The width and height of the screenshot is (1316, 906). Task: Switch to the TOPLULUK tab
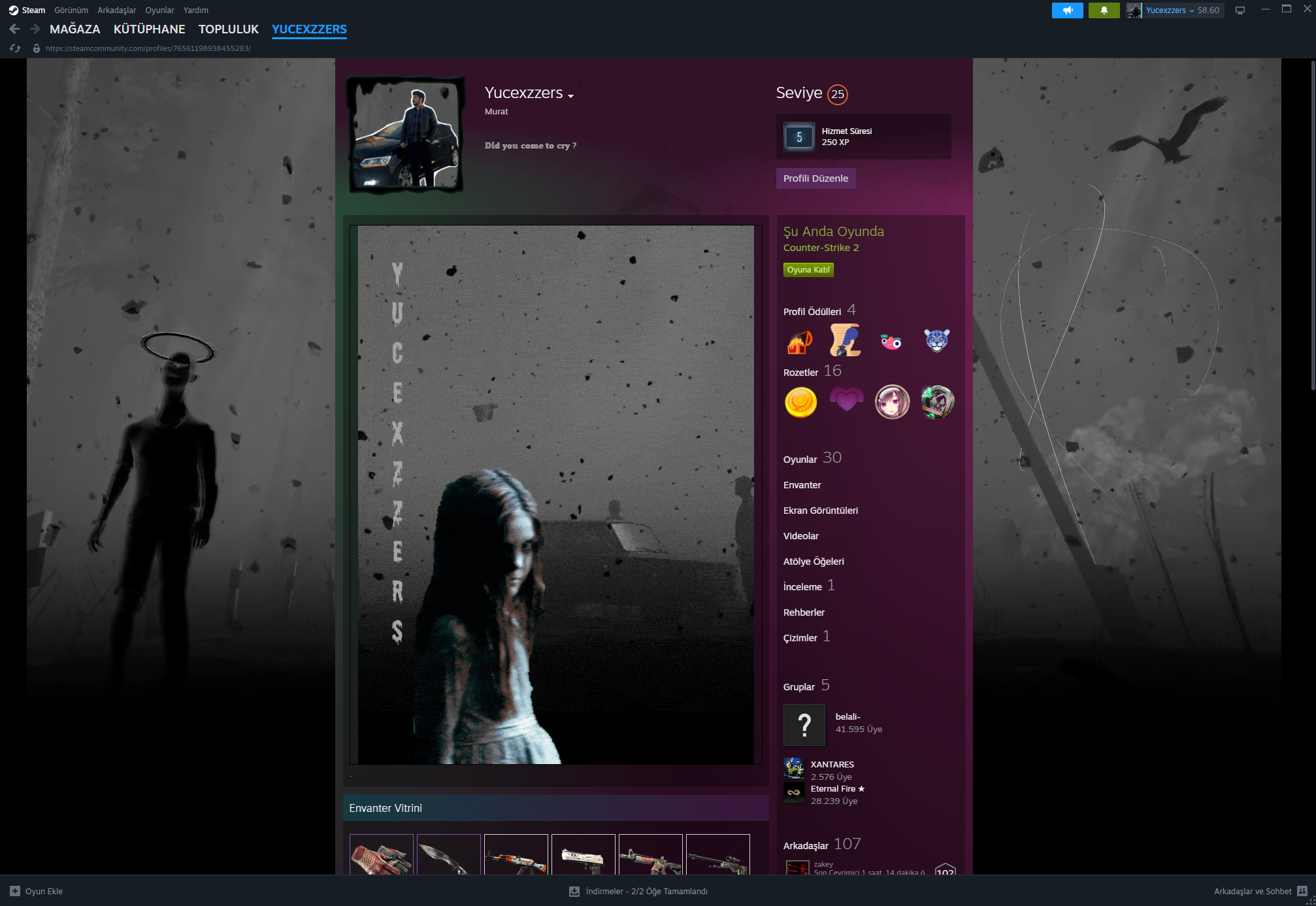pos(229,29)
